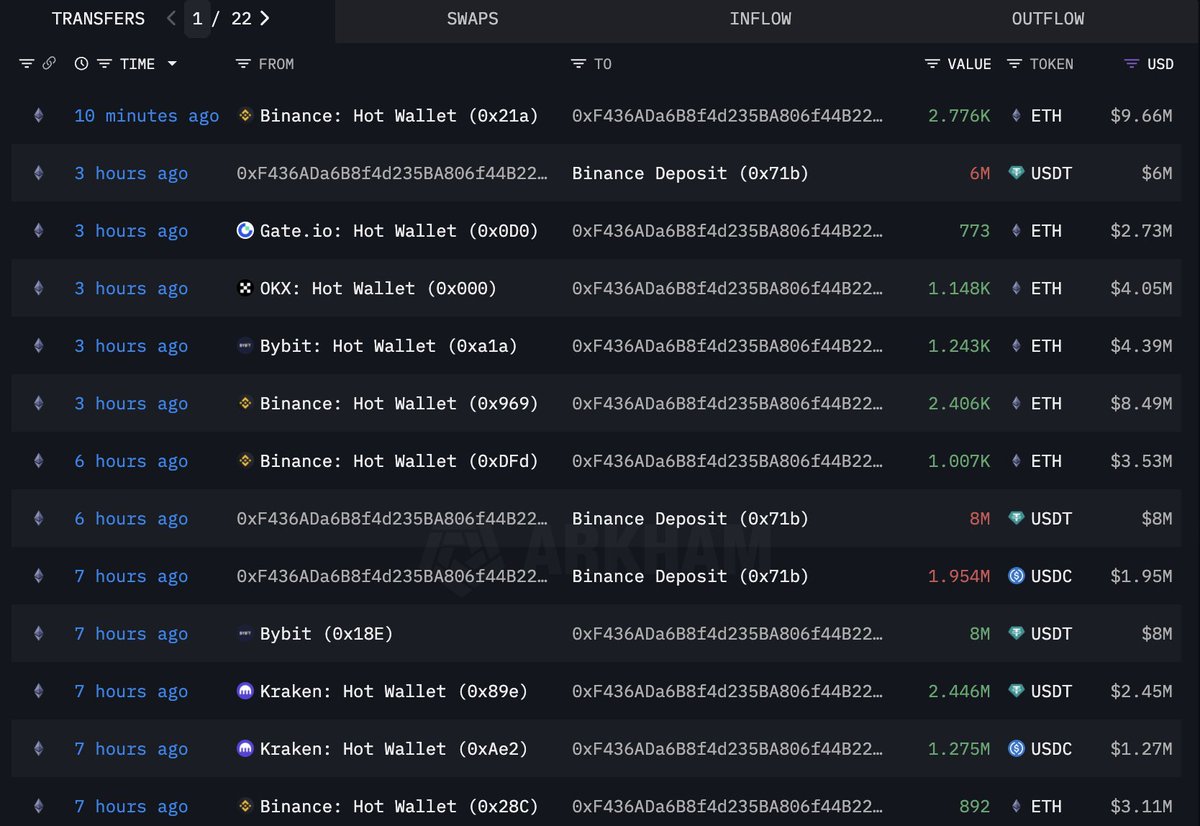Open the USD column filter

pyautogui.click(x=1131, y=64)
